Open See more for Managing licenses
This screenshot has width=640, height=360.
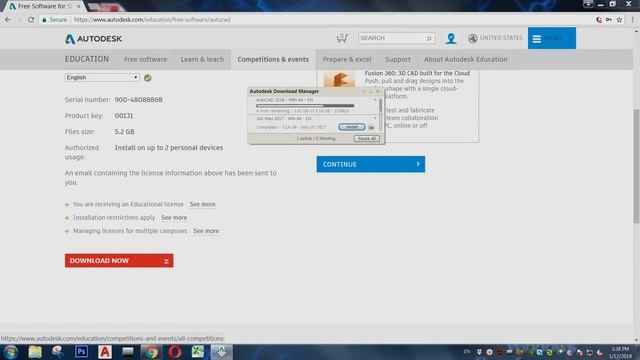(x=206, y=231)
